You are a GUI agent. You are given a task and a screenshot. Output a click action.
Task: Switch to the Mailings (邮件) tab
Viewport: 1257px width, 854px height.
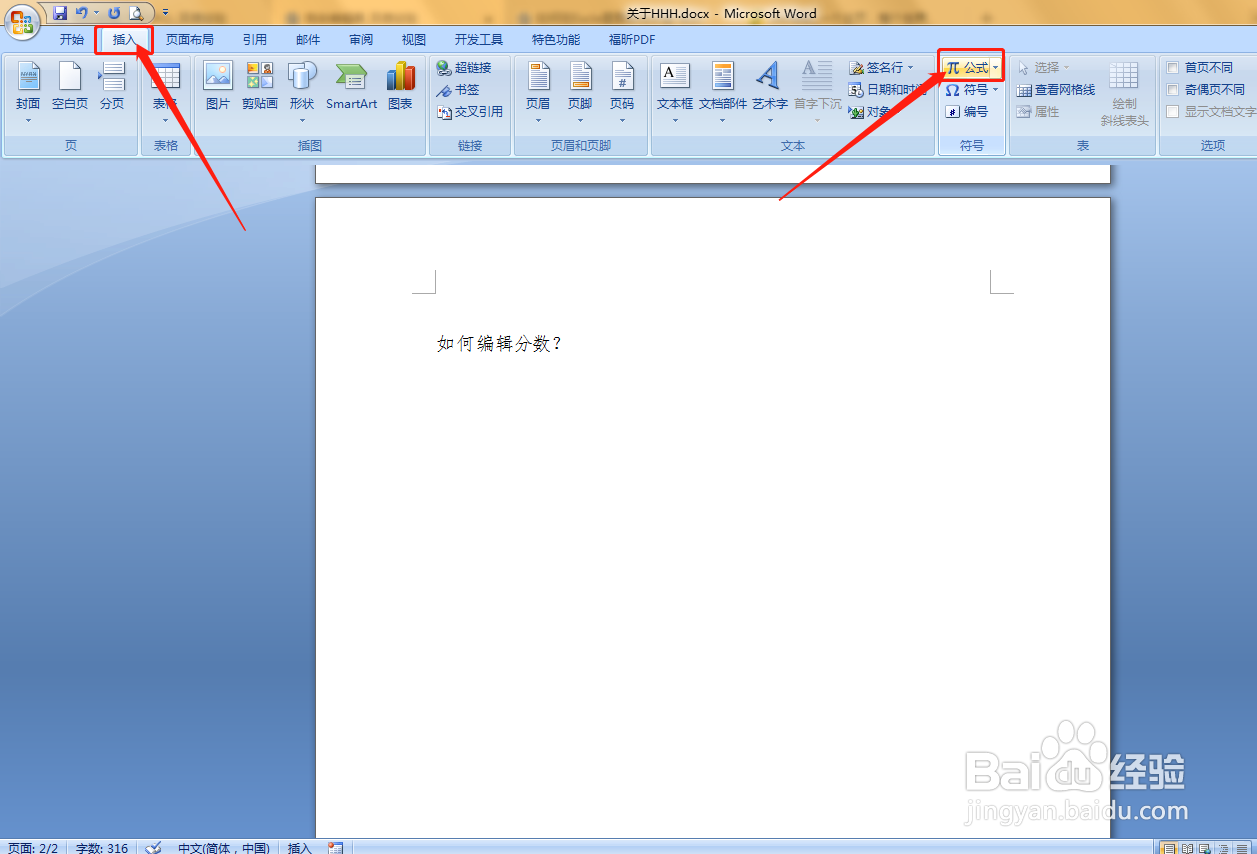(x=308, y=40)
